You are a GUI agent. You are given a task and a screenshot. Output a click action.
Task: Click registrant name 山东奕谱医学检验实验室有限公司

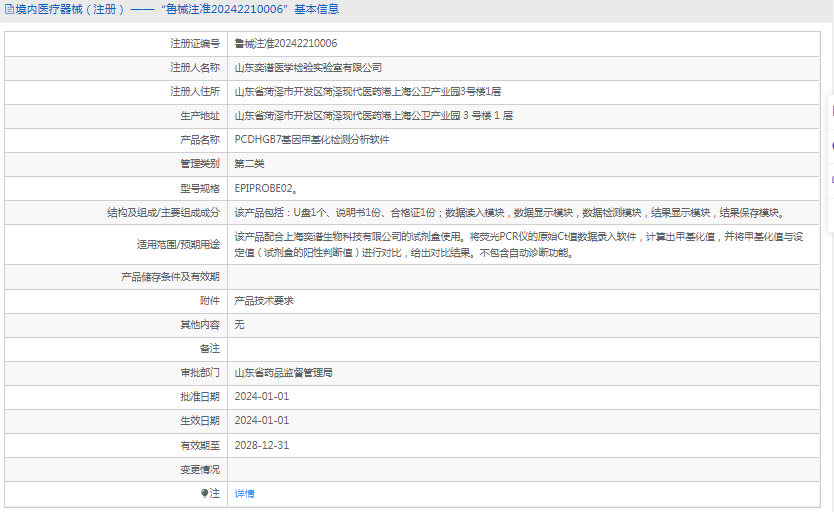308,68
